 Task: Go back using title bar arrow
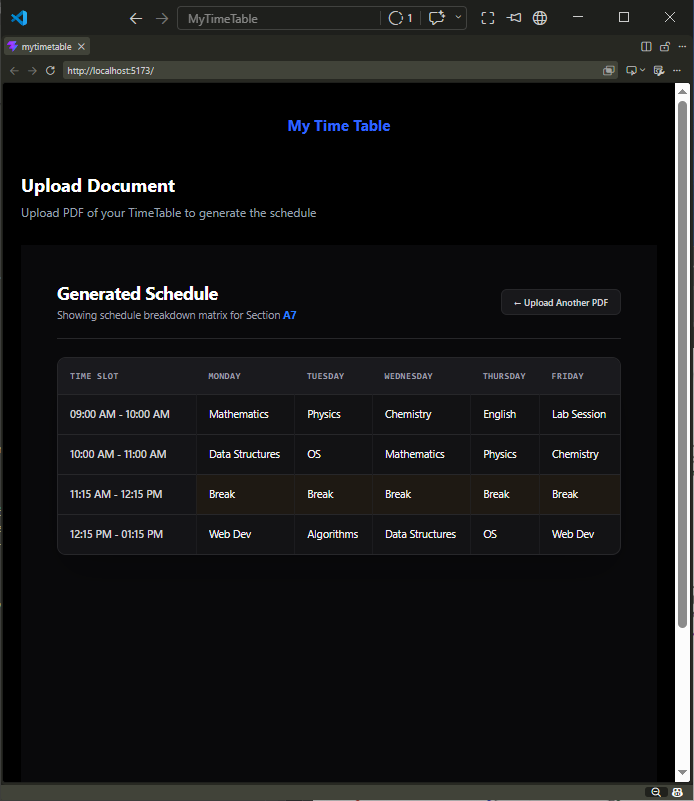(x=136, y=18)
